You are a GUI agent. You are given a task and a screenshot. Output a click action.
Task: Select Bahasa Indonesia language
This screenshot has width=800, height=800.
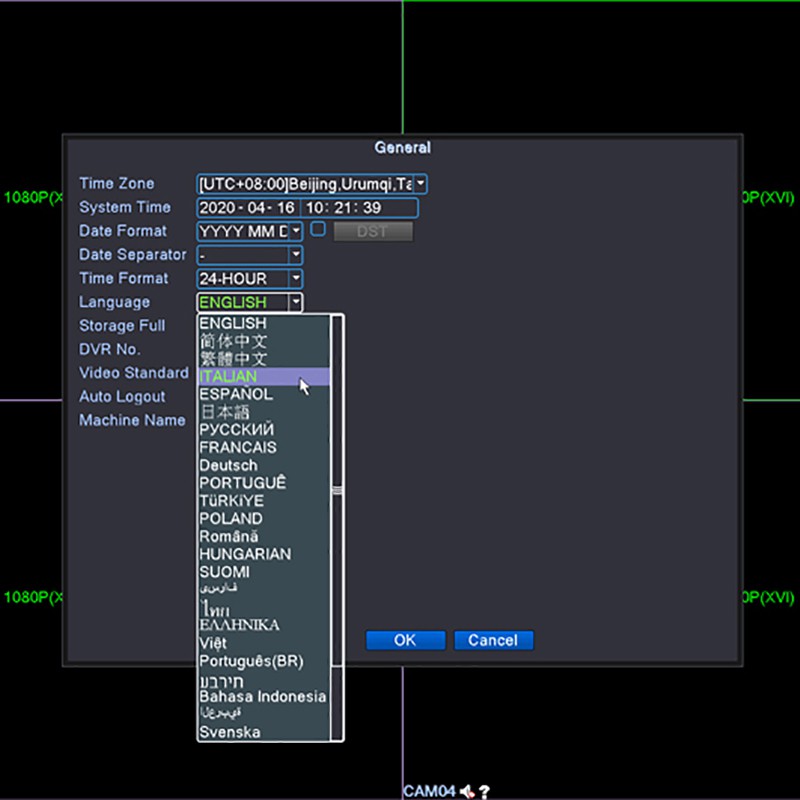coord(263,697)
